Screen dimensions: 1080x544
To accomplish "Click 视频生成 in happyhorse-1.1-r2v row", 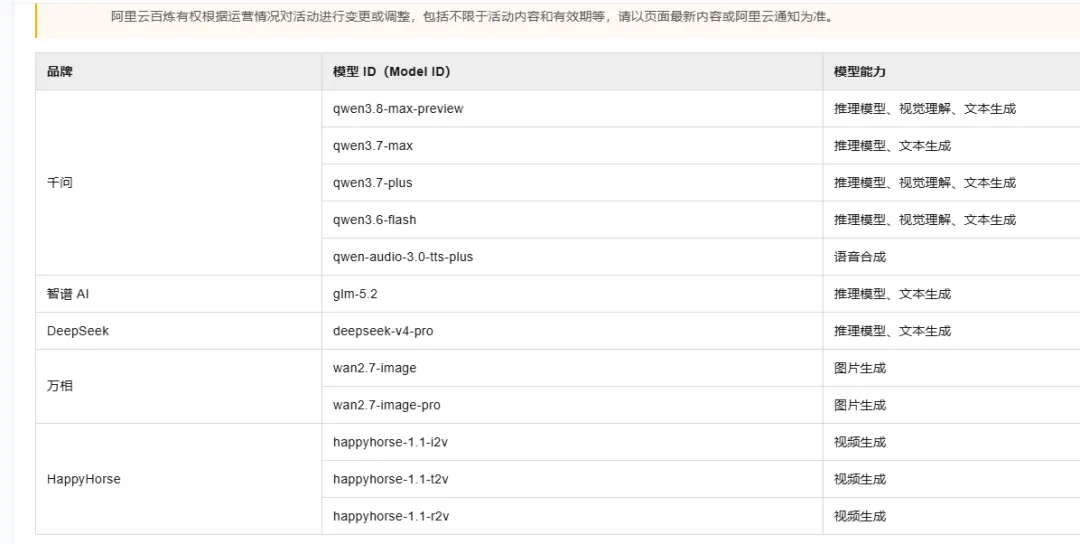I will 860,516.
